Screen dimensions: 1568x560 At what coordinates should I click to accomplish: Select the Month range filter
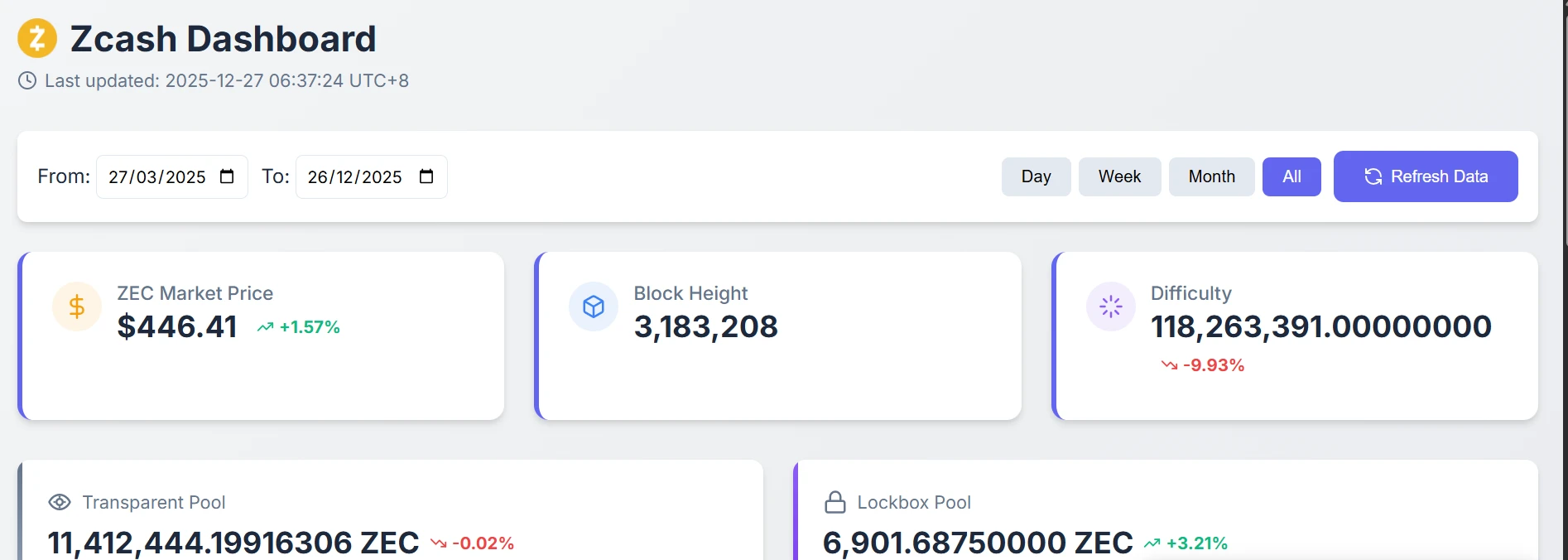point(1212,176)
